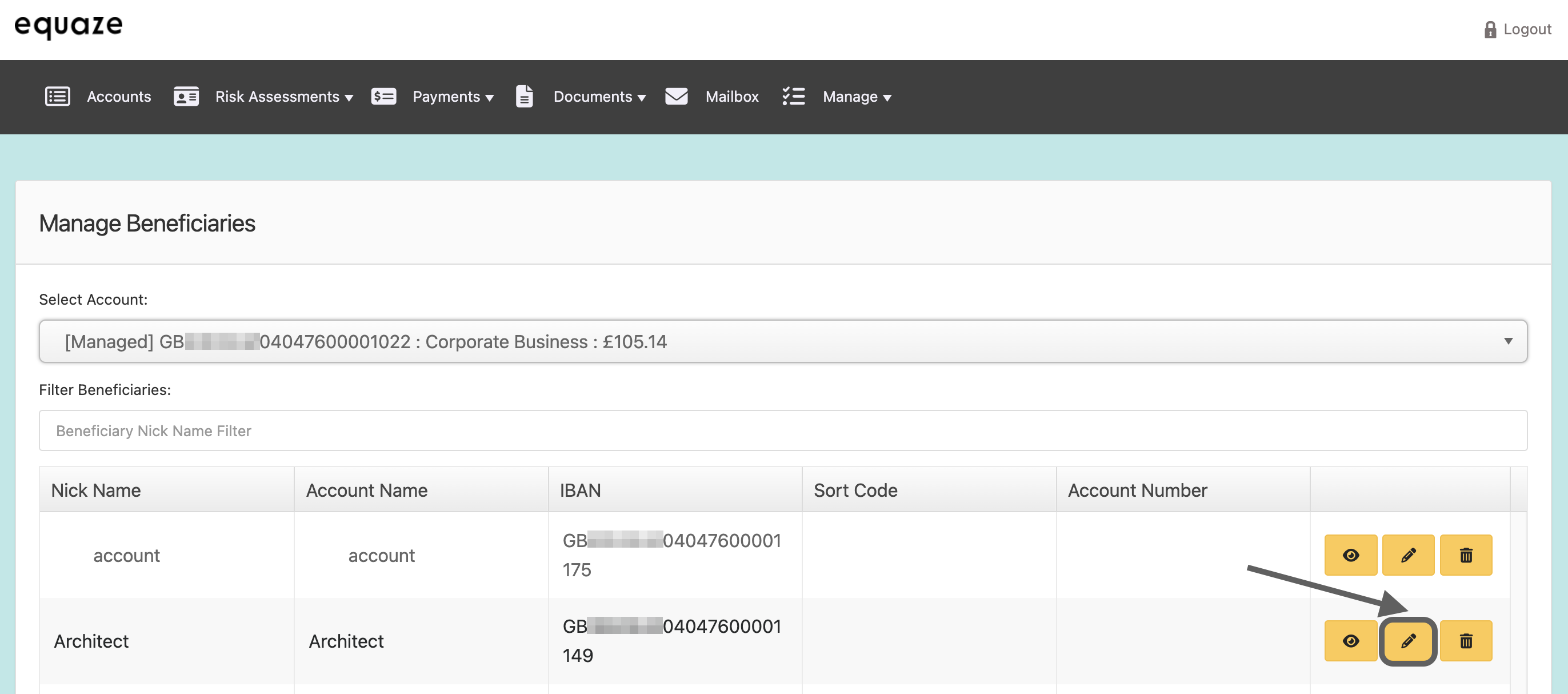Delete the 'account' beneficiary row
Screen dimensions: 1568x694
tap(1466, 555)
